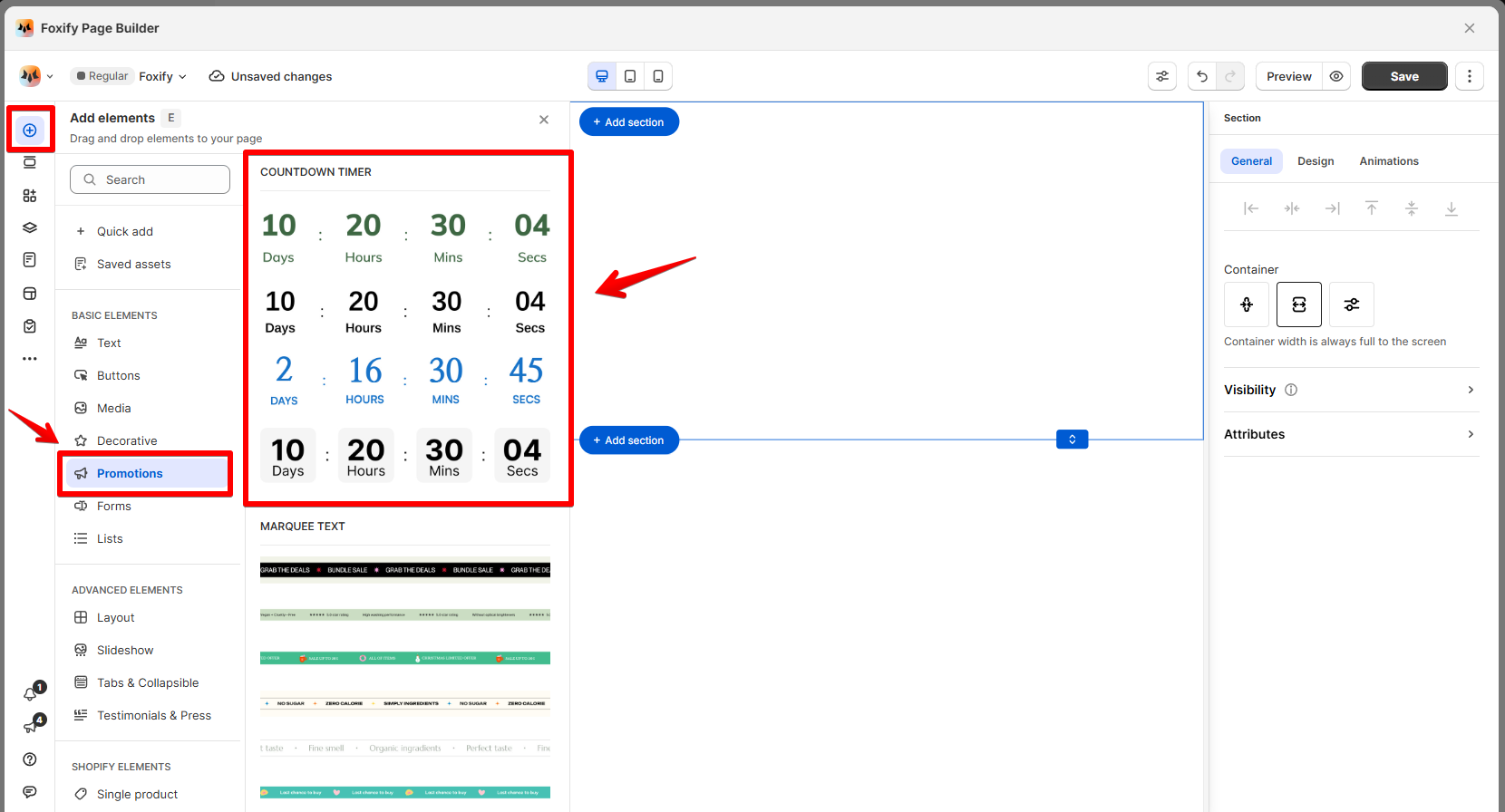Open the Add elements plus icon in sidebar
The width and height of the screenshot is (1505, 812).
click(30, 130)
